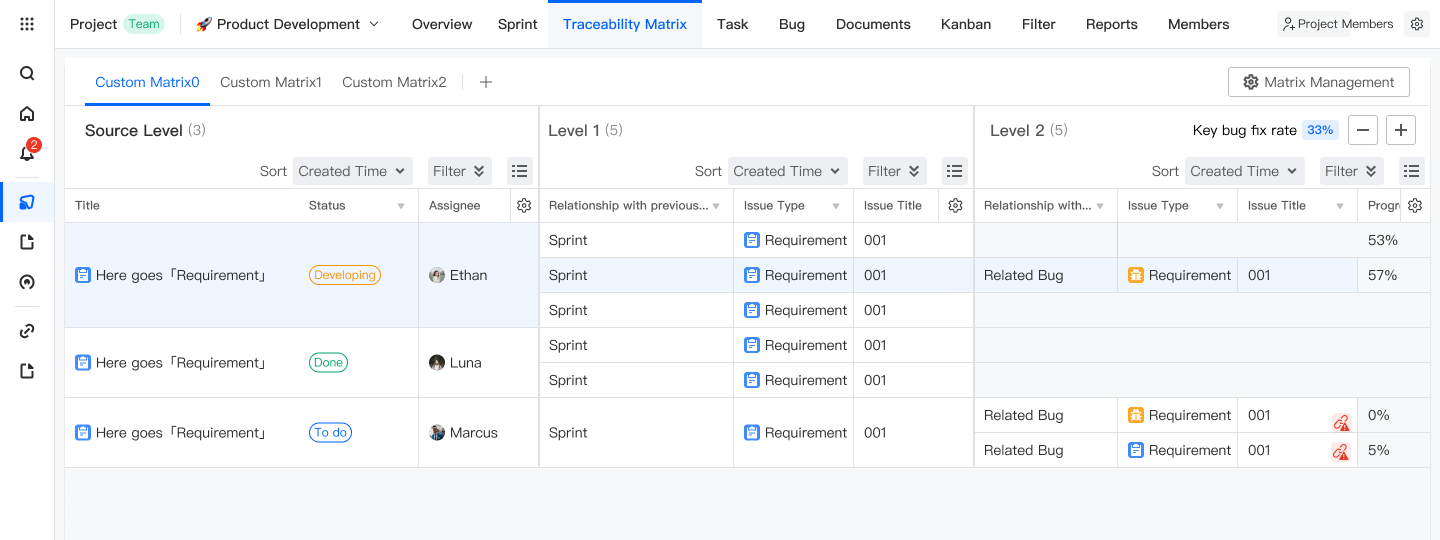Open the Bug tab
Screen dimensions: 1440x540
792,24
